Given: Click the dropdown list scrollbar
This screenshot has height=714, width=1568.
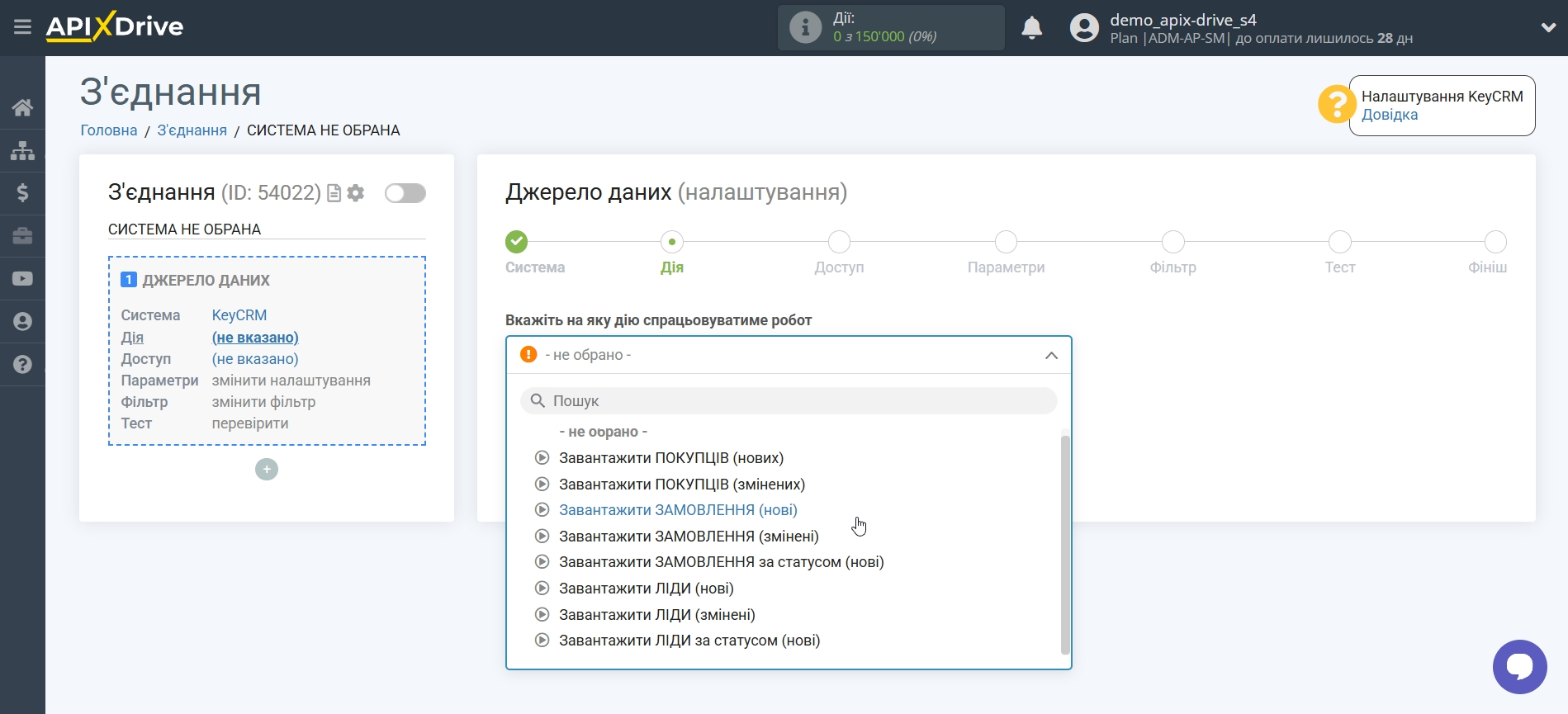Looking at the screenshot, I should pos(1064,545).
